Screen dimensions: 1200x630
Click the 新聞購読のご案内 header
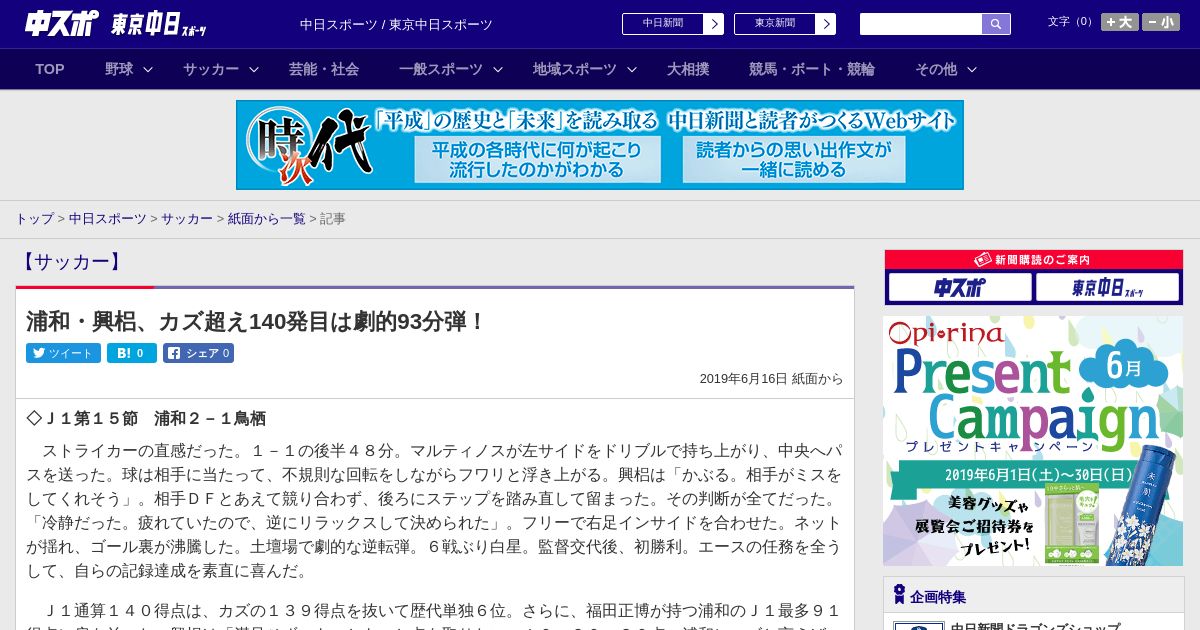1033,259
